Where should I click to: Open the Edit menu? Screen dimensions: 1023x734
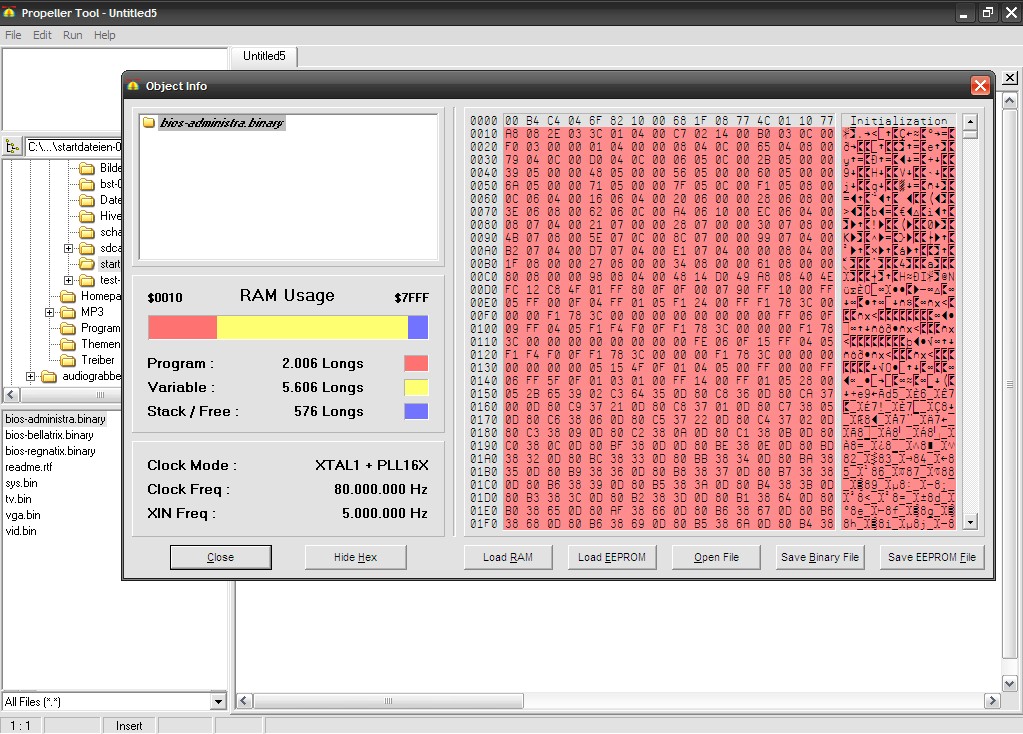click(x=42, y=35)
